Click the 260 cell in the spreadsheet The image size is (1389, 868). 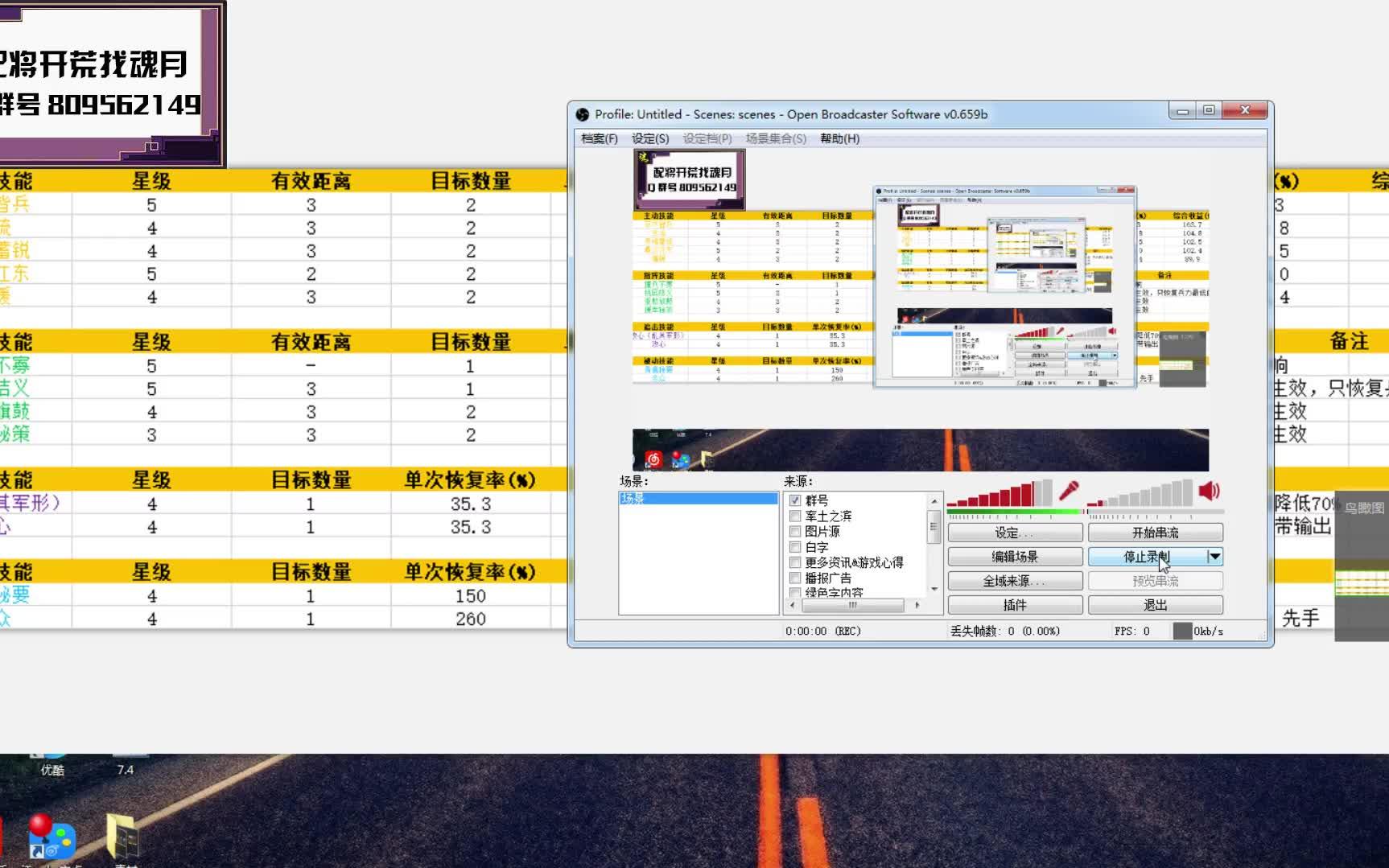471,619
